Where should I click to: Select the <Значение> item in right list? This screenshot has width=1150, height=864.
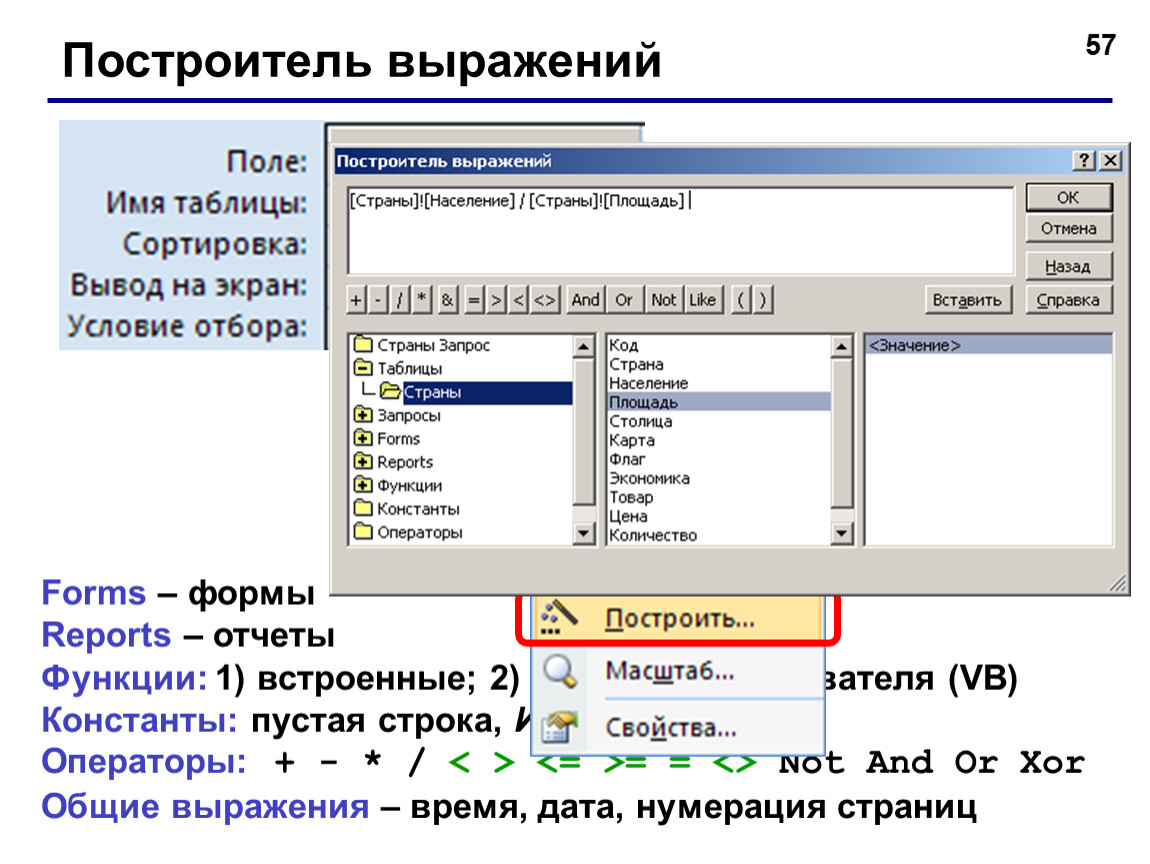(989, 345)
